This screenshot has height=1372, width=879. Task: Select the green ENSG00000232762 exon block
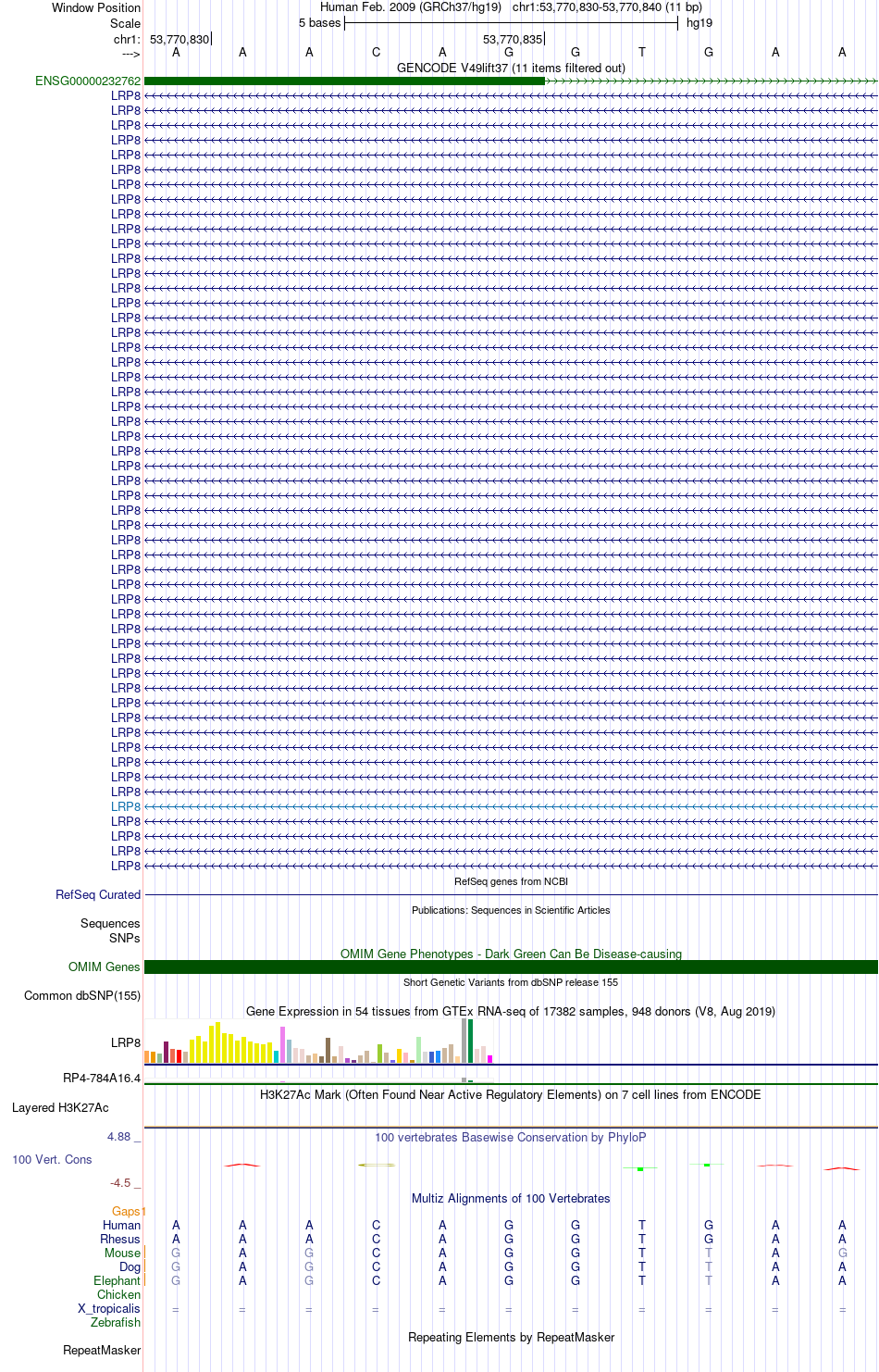pyautogui.click(x=344, y=81)
